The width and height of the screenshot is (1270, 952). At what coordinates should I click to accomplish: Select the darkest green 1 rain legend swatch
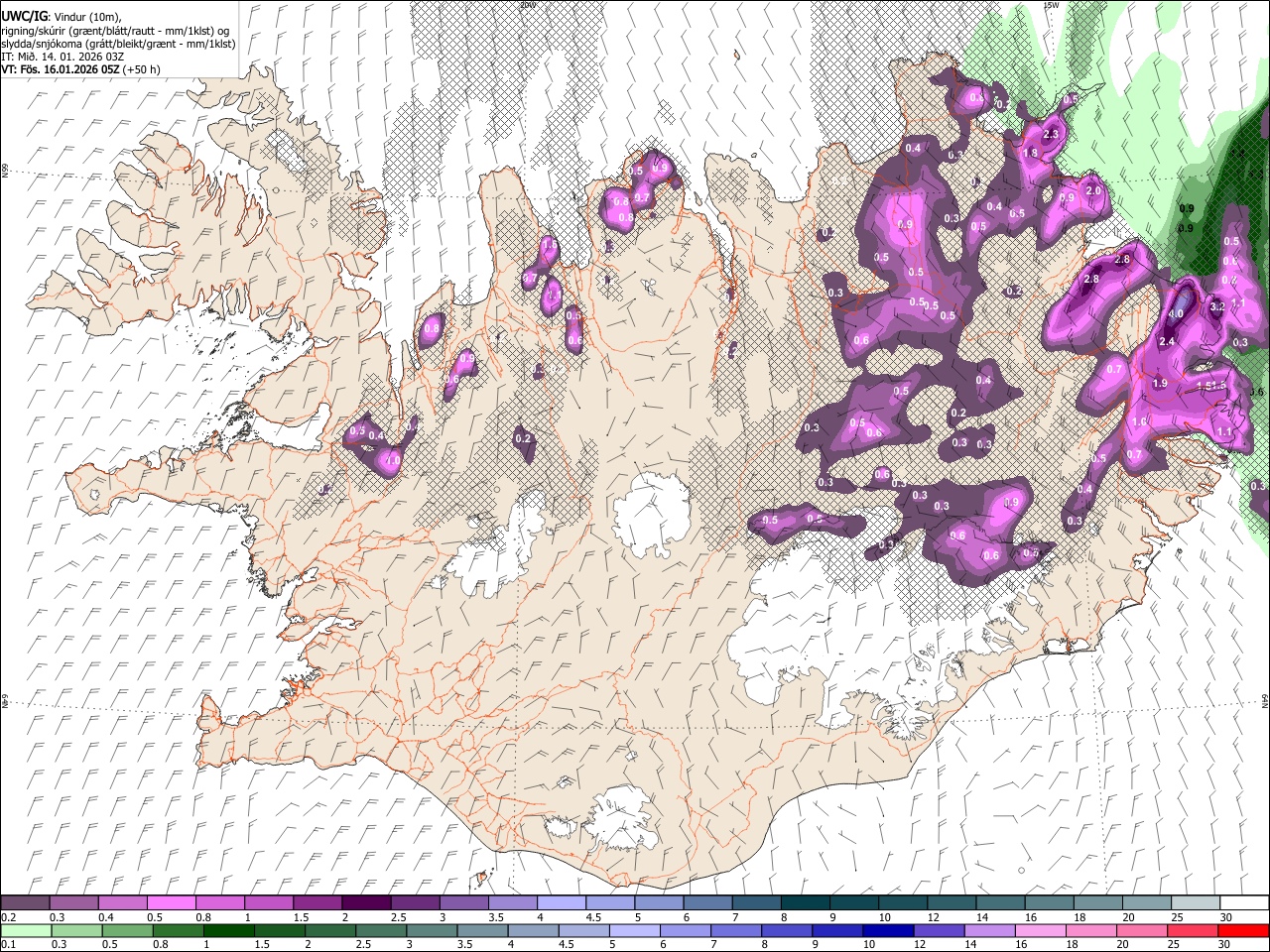228,930
